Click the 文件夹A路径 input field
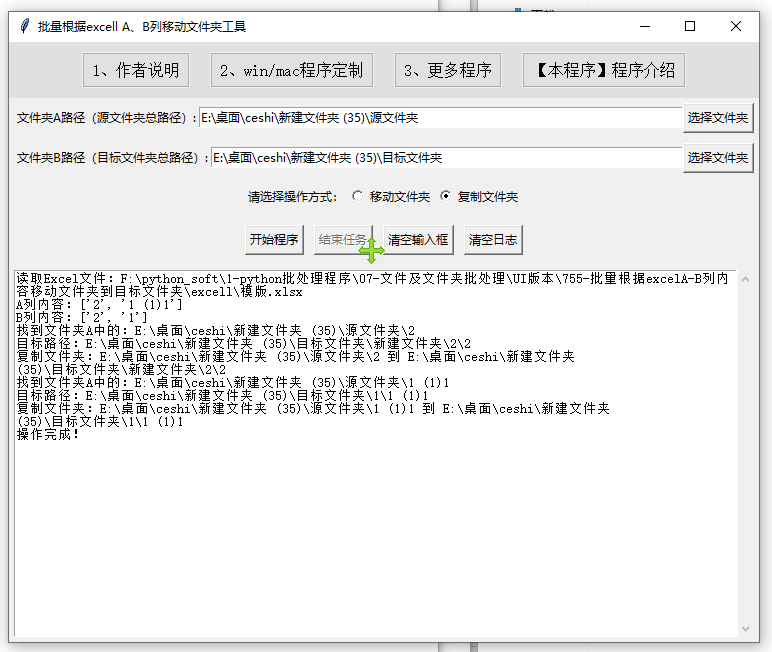The height and width of the screenshot is (652, 772). tap(440, 118)
